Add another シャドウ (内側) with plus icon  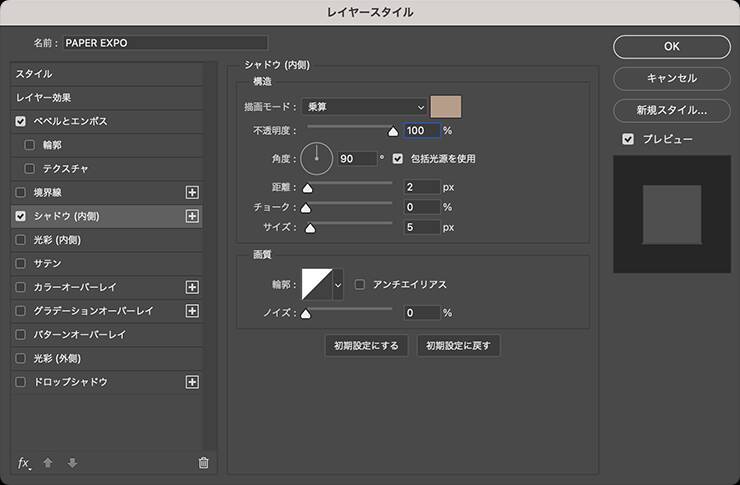193,216
